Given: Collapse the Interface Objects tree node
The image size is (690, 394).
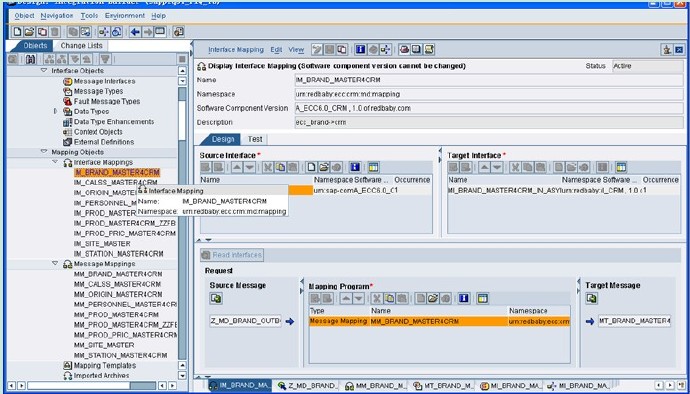Looking at the screenshot, I should (x=44, y=70).
